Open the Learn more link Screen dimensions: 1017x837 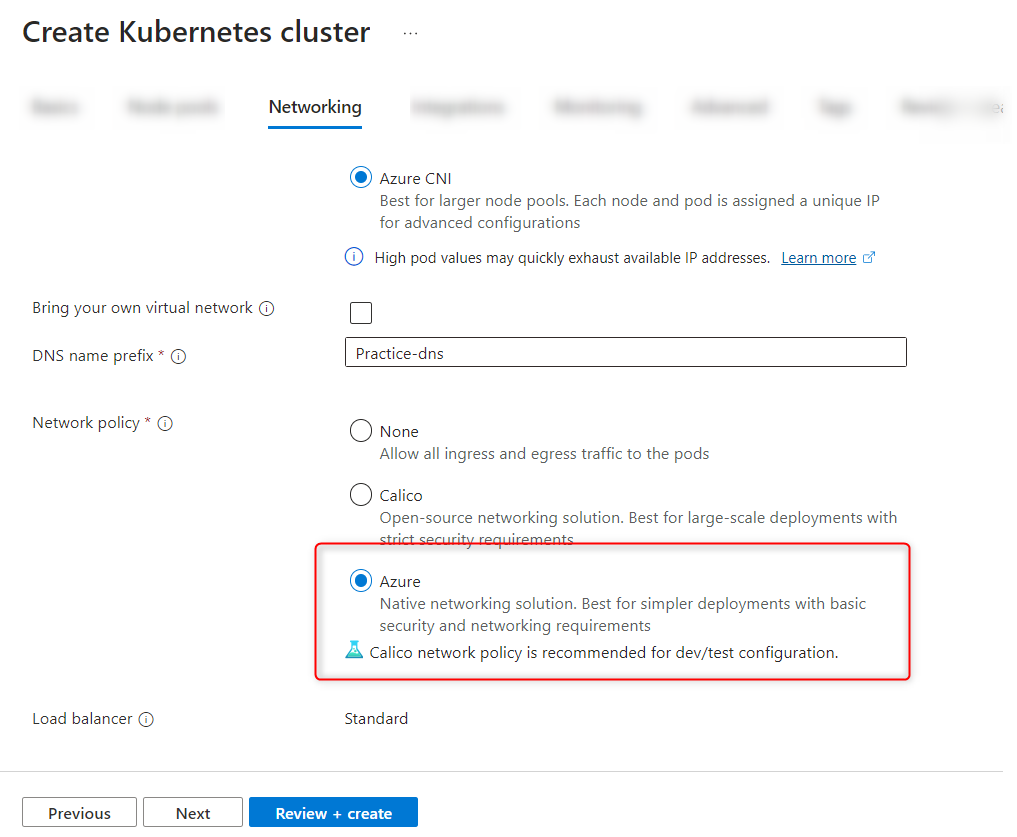pyautogui.click(x=818, y=258)
